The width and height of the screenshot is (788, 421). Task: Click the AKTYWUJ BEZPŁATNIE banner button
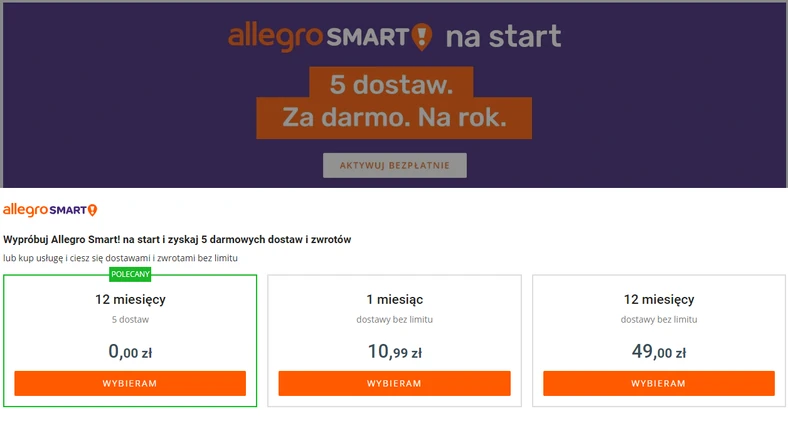point(395,165)
